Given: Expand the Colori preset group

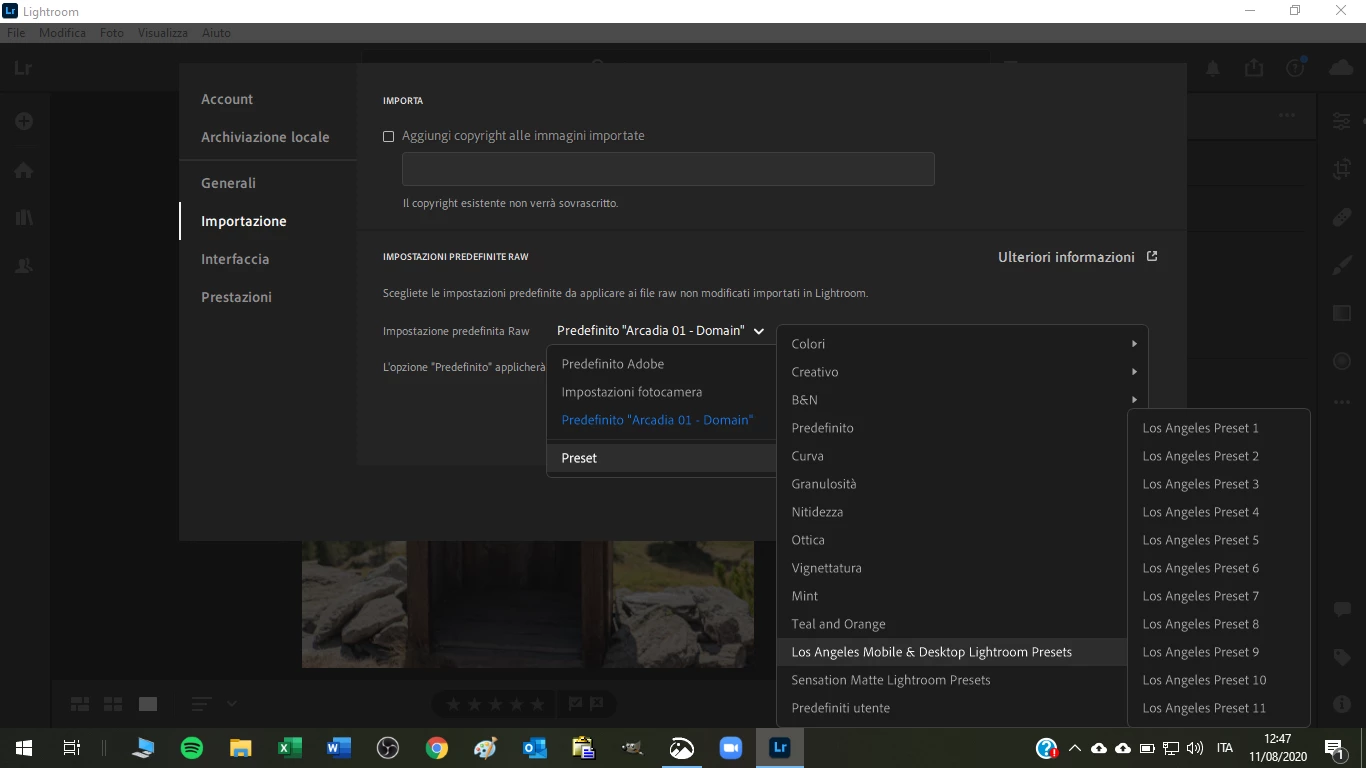Looking at the screenshot, I should 963,344.
